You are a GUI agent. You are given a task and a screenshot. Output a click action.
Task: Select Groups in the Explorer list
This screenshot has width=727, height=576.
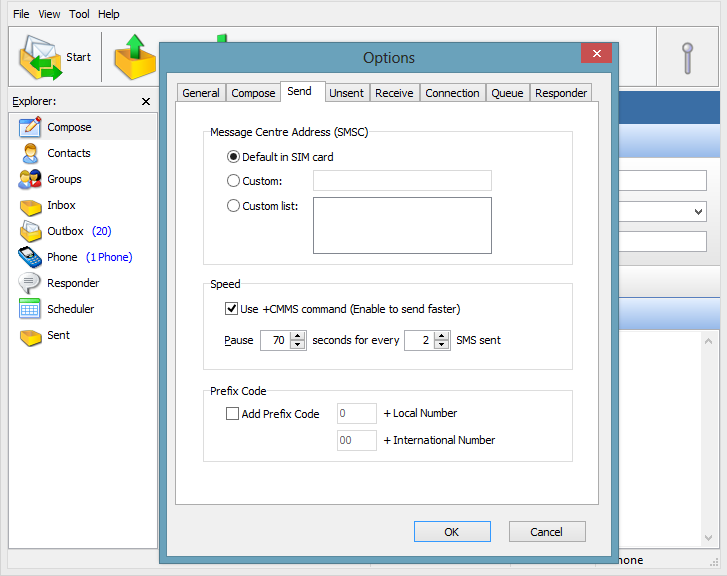pos(64,179)
